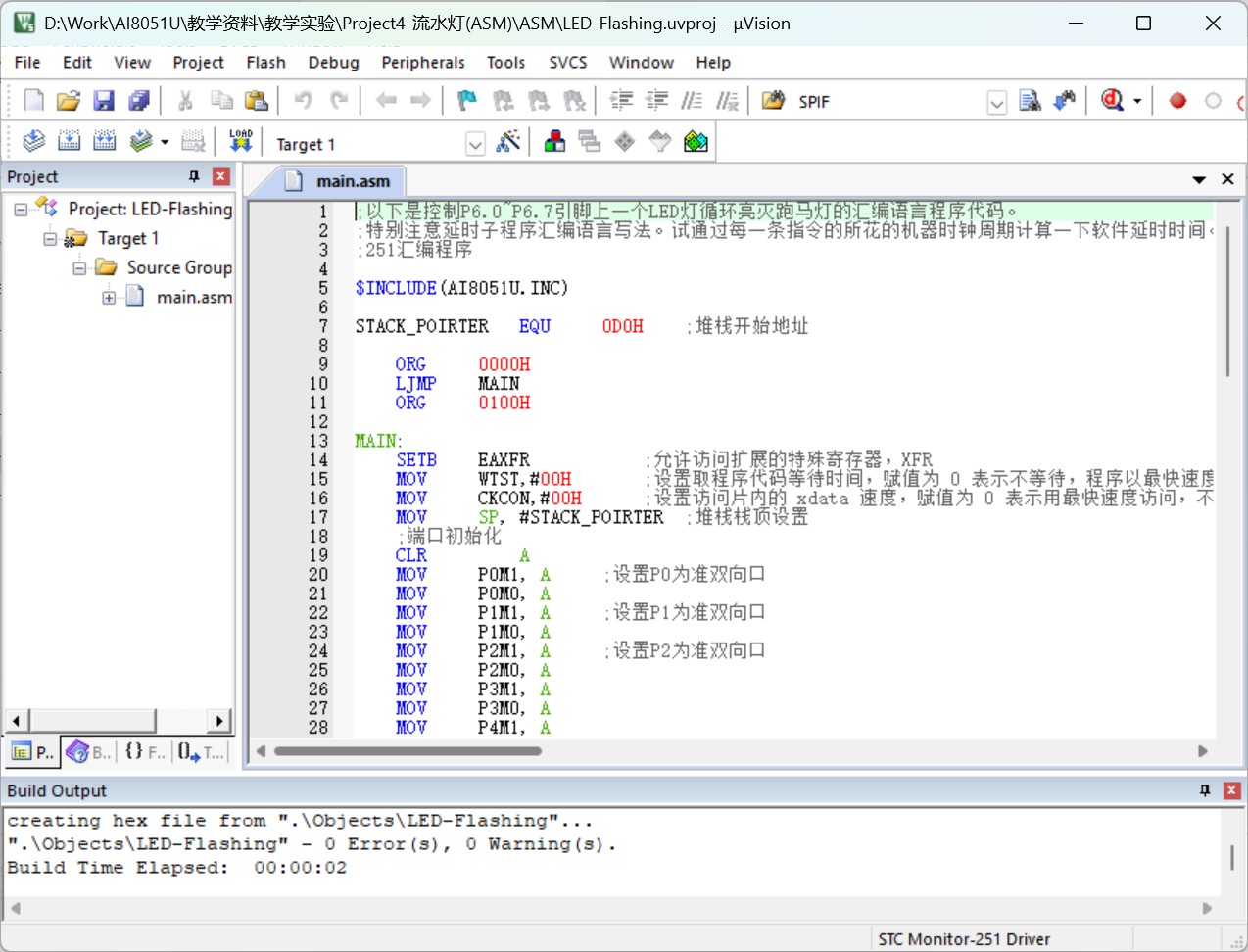This screenshot has width=1248, height=952.
Task: Click the Build Time Elapsed output line
Action: click(176, 868)
